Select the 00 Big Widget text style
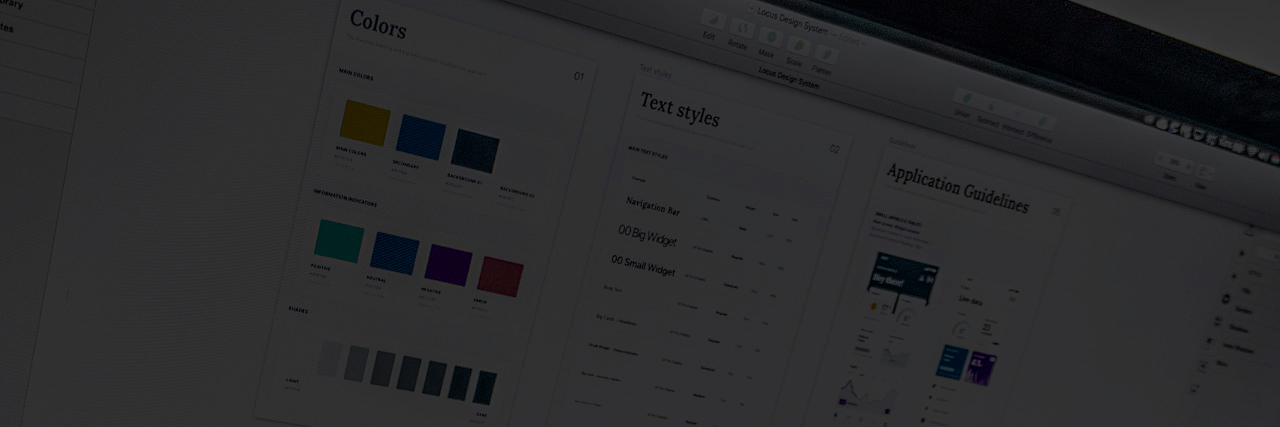 pyautogui.click(x=647, y=235)
